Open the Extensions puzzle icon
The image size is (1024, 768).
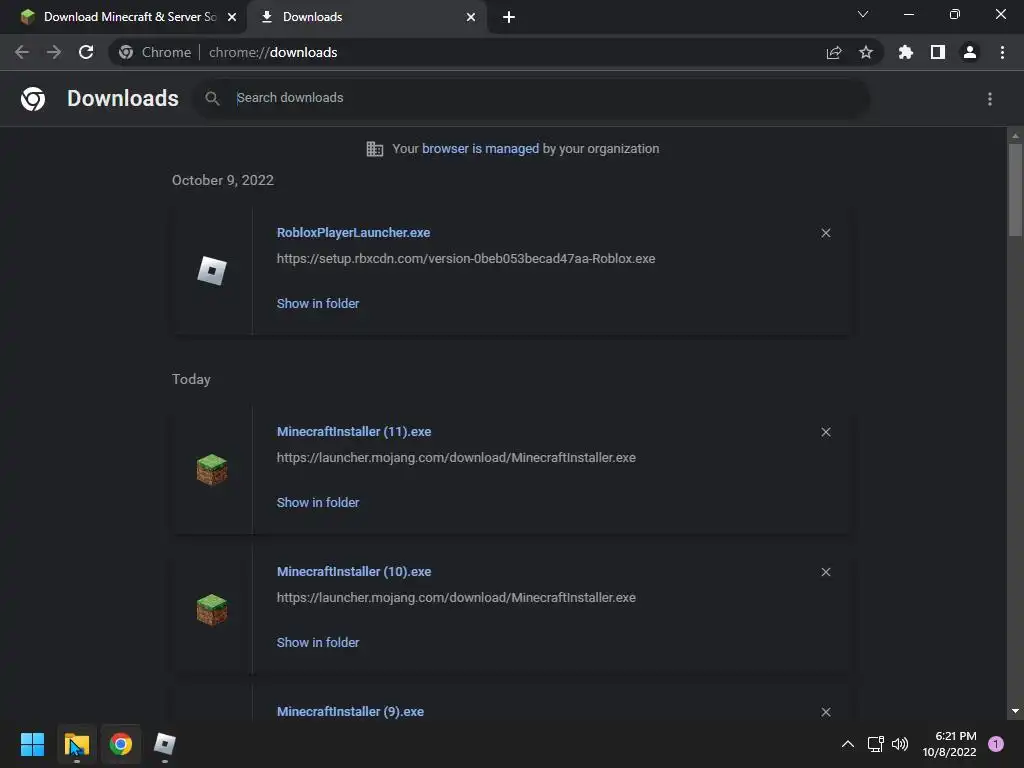[x=906, y=52]
